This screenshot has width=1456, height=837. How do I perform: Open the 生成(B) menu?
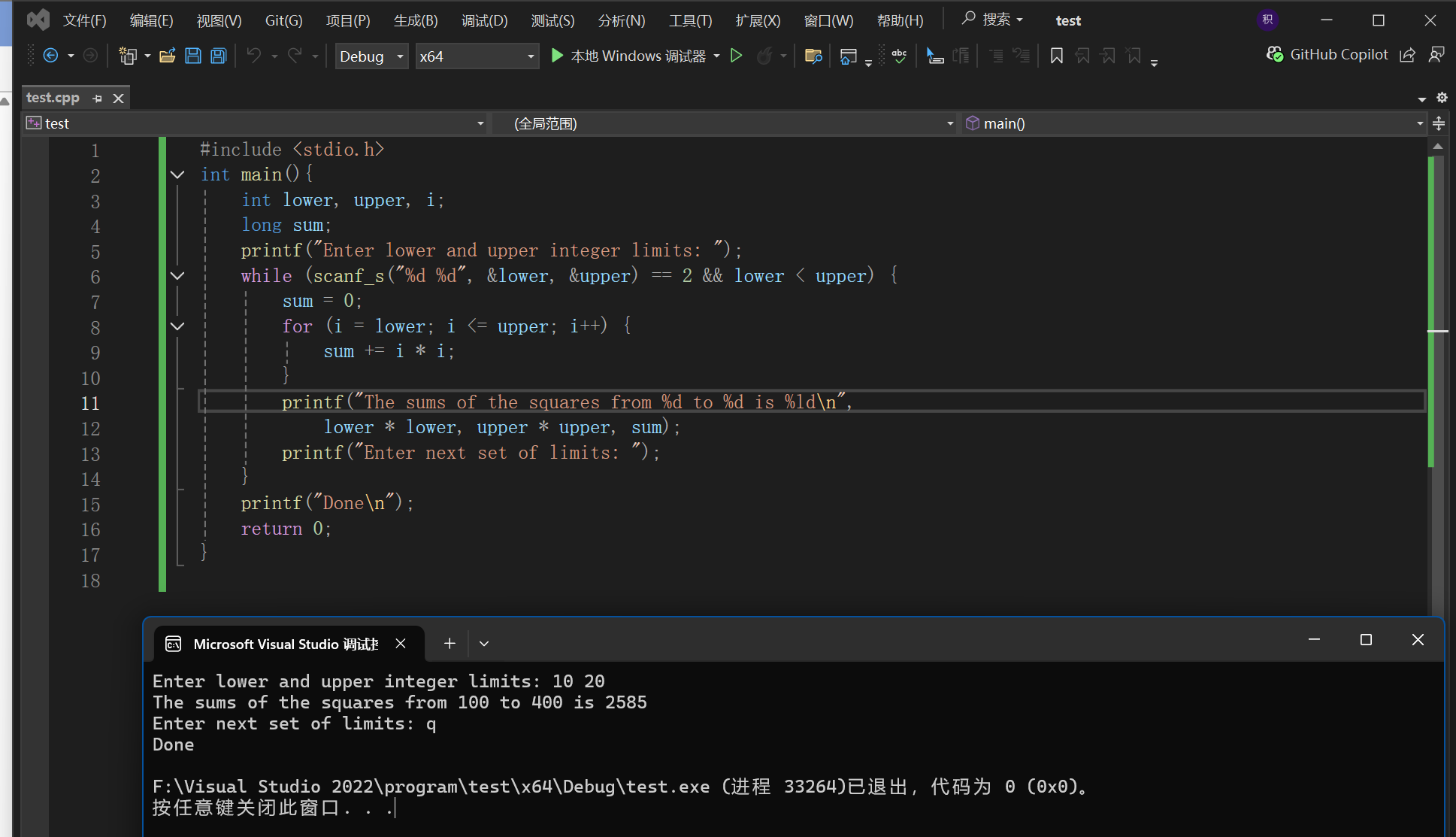pos(415,20)
